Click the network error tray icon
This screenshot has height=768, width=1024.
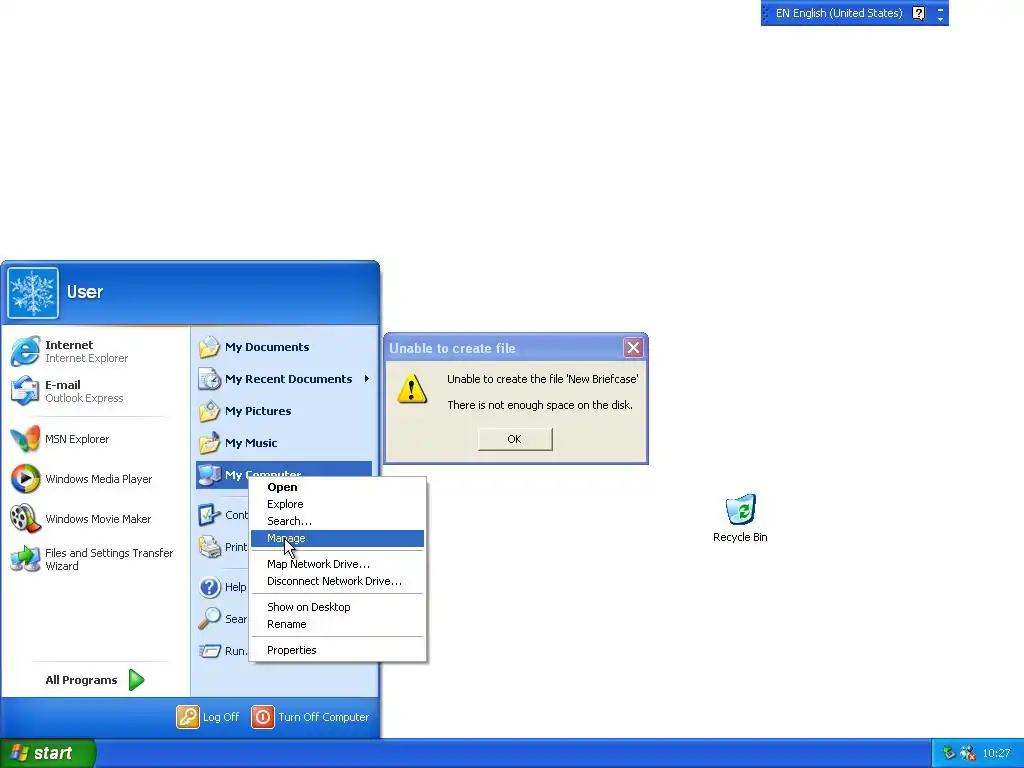968,753
